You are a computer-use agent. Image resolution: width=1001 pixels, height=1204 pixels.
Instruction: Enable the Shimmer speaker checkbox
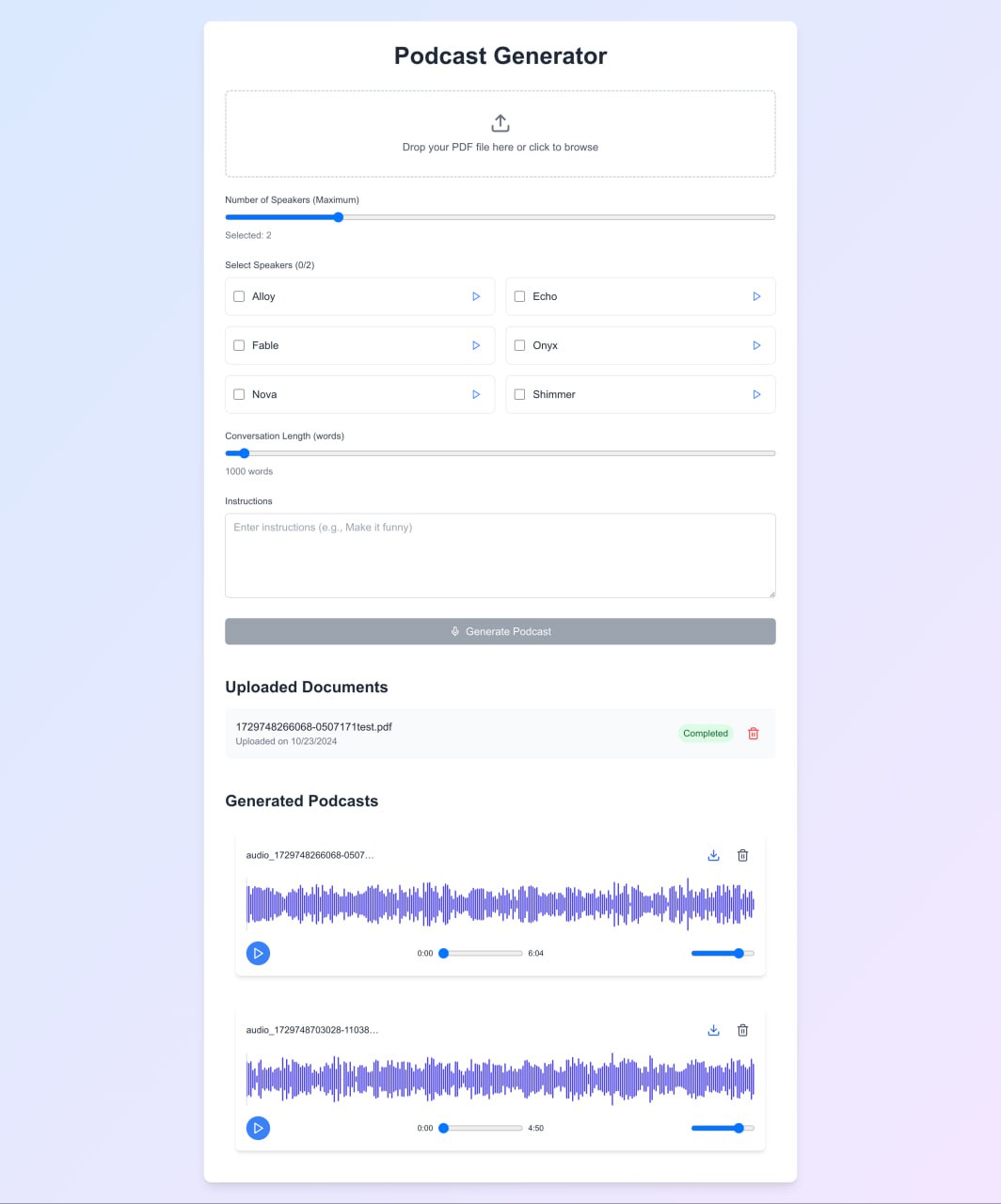(x=519, y=394)
